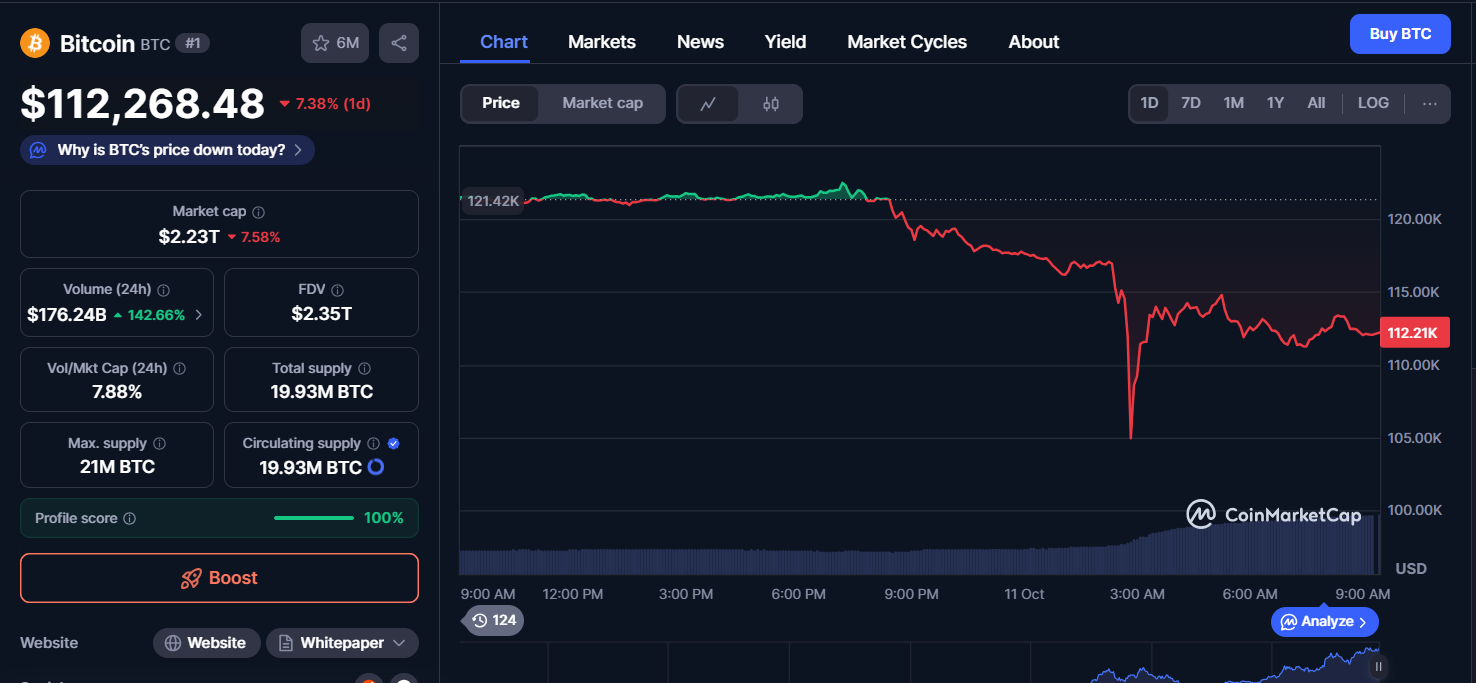The height and width of the screenshot is (683, 1476).
Task: Select the 7D time range
Action: click(x=1191, y=103)
